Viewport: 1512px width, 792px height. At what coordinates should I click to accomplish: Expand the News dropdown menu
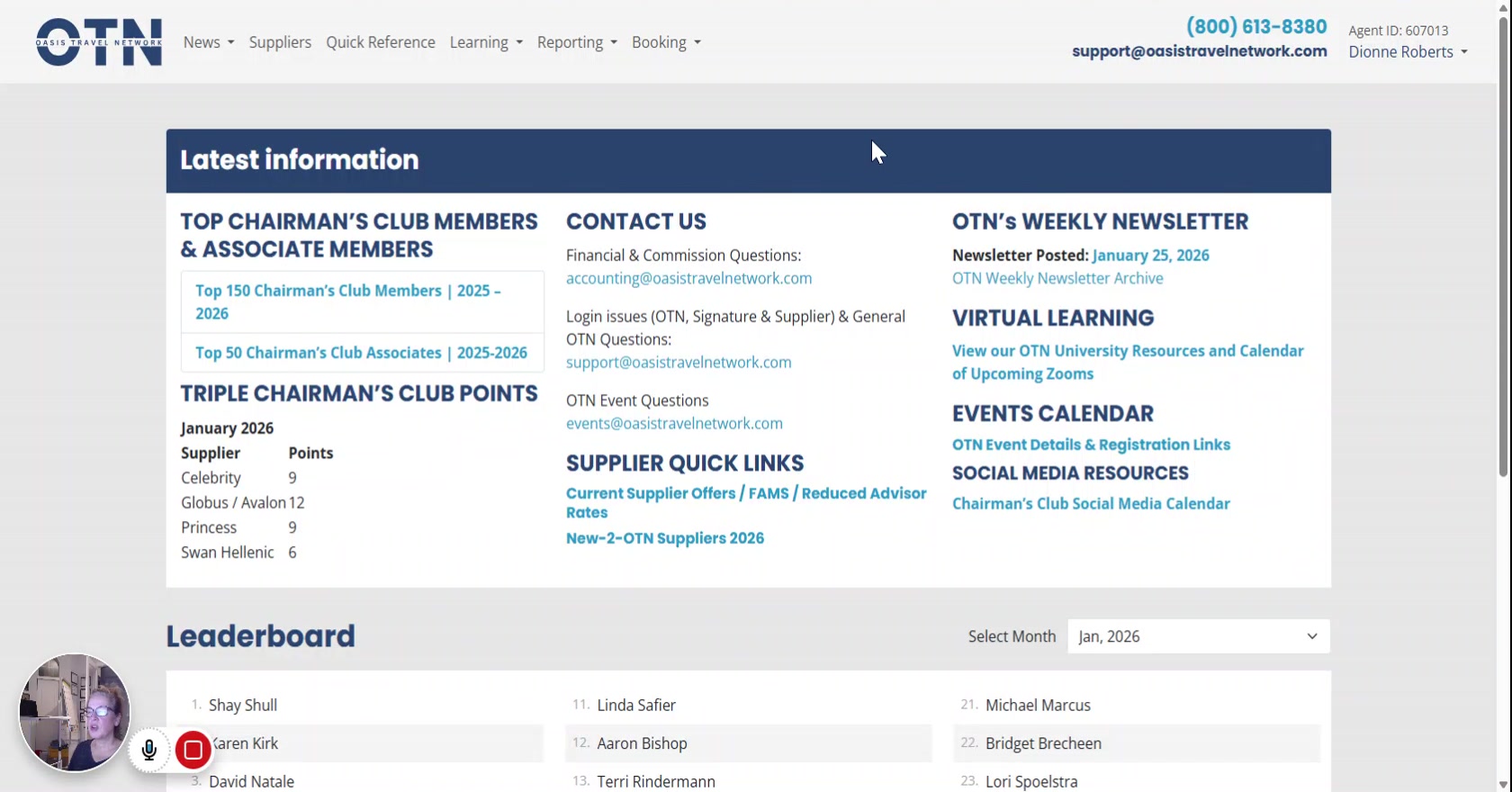[x=209, y=42]
